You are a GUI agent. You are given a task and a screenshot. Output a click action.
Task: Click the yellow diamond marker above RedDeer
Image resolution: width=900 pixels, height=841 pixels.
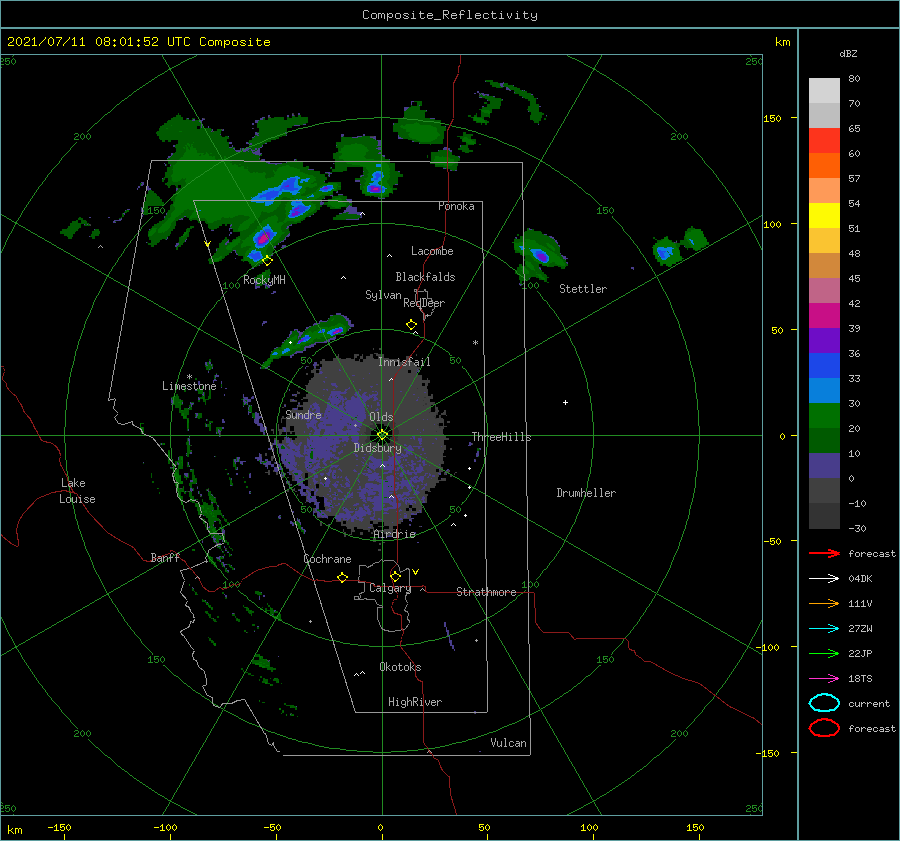tap(411, 325)
